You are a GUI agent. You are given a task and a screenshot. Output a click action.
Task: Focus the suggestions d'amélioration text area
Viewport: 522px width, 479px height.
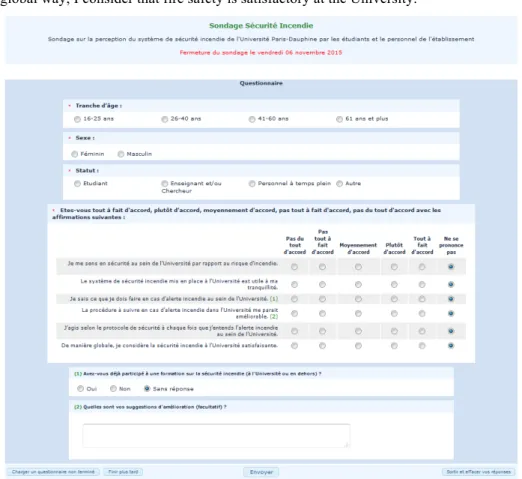(x=216, y=435)
